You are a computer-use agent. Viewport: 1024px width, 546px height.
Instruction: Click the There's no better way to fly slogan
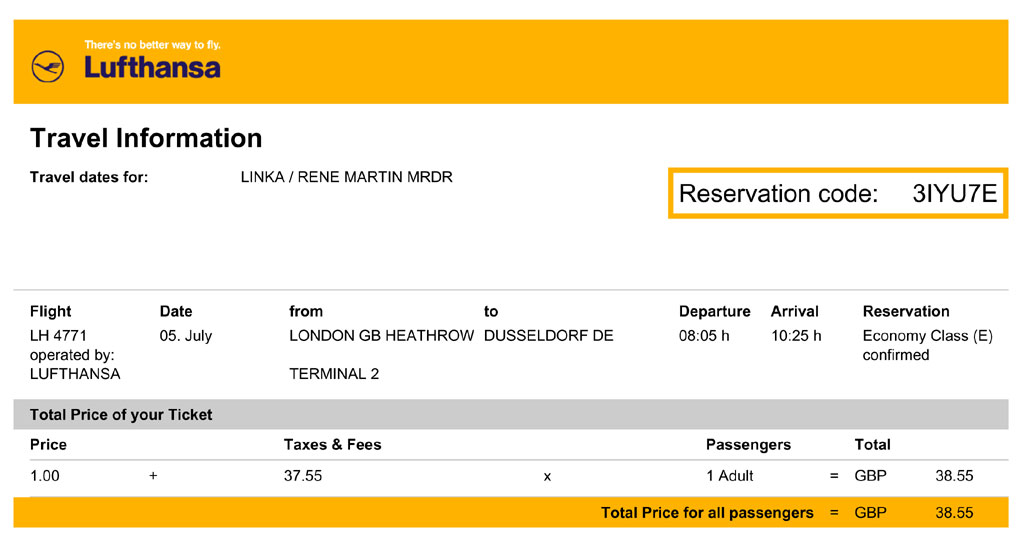point(152,45)
